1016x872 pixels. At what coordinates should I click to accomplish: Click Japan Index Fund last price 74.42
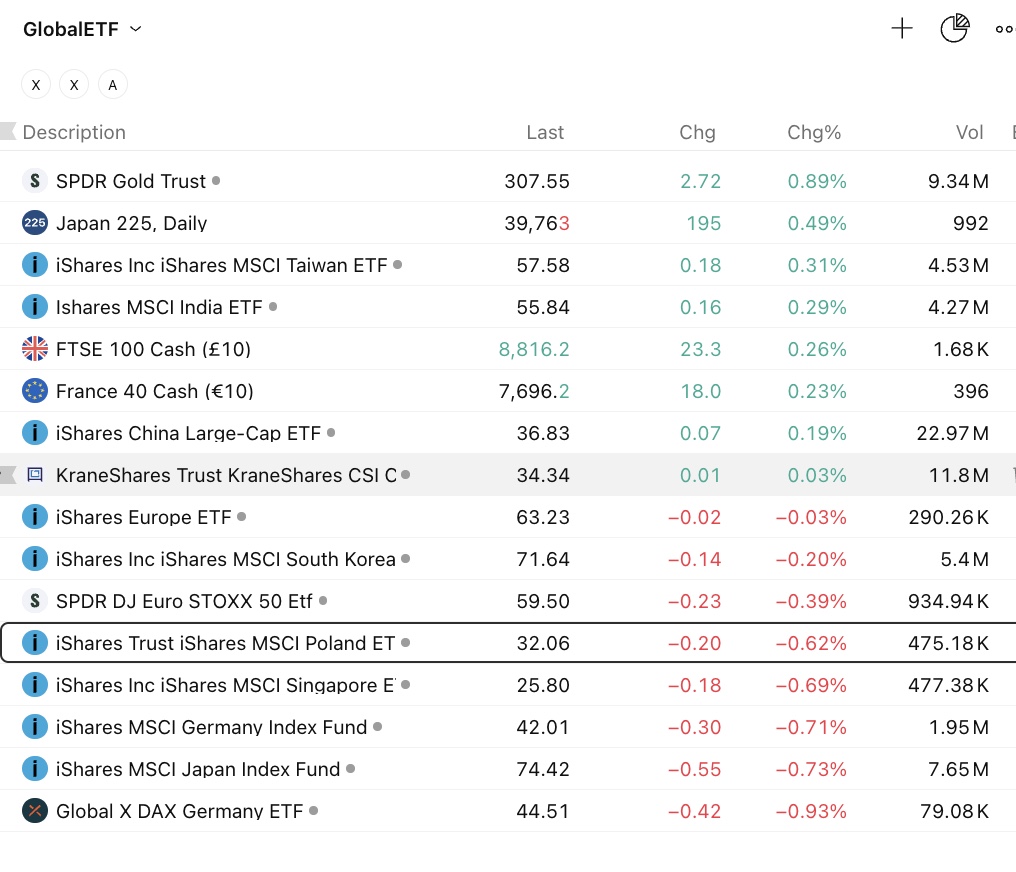[x=543, y=769]
